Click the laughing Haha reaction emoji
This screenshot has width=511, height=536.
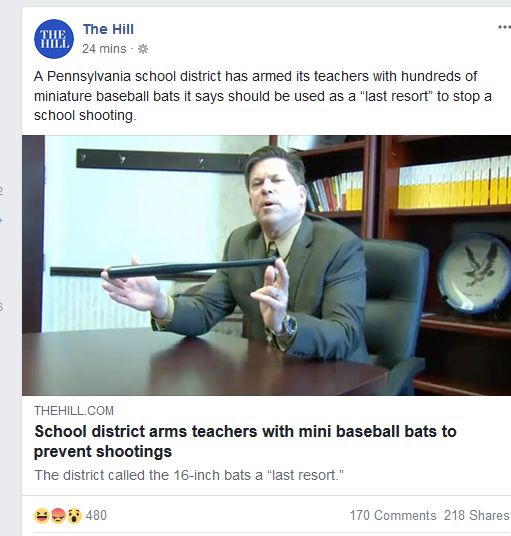point(42,515)
